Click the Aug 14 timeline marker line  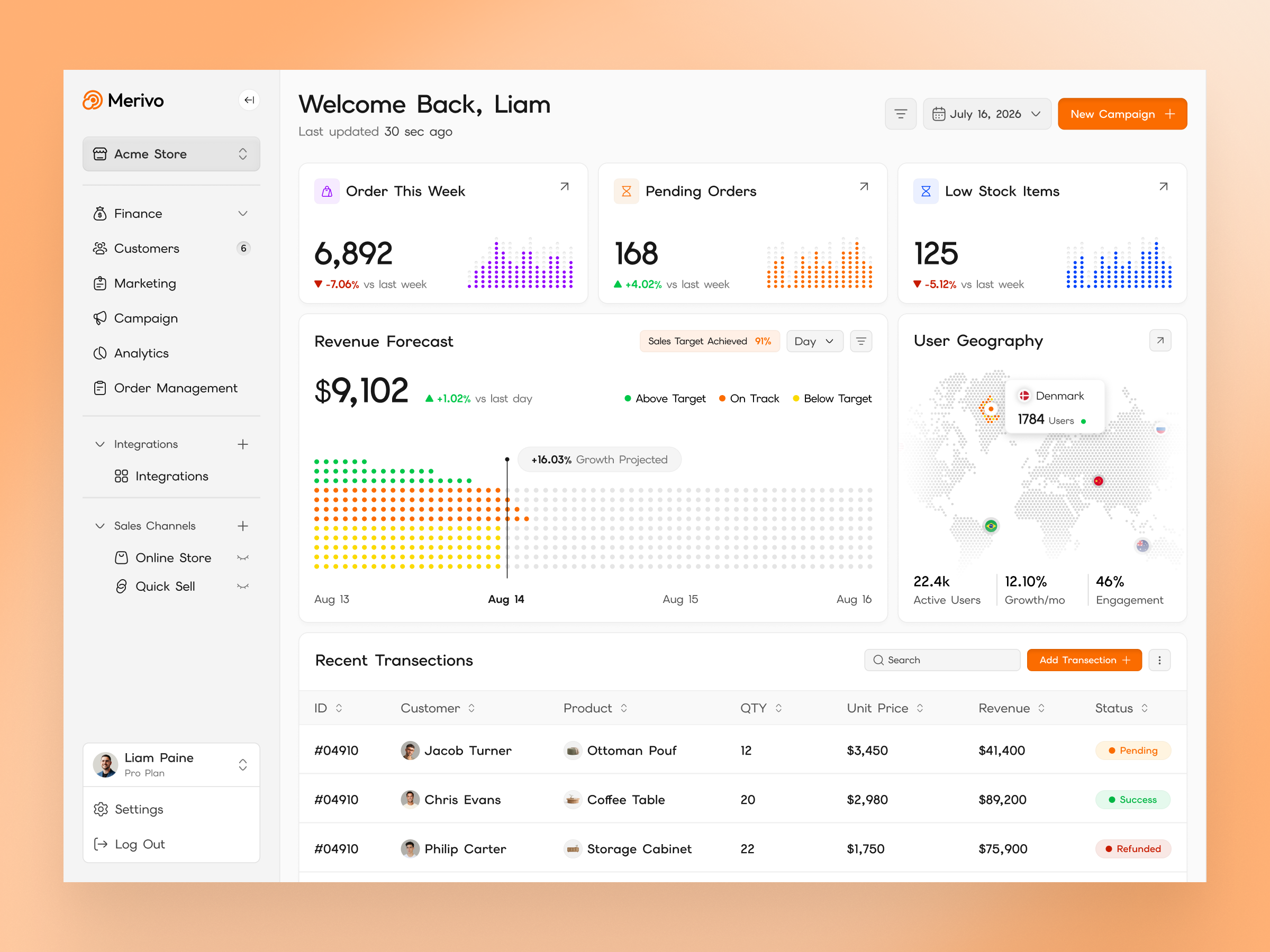[507, 518]
